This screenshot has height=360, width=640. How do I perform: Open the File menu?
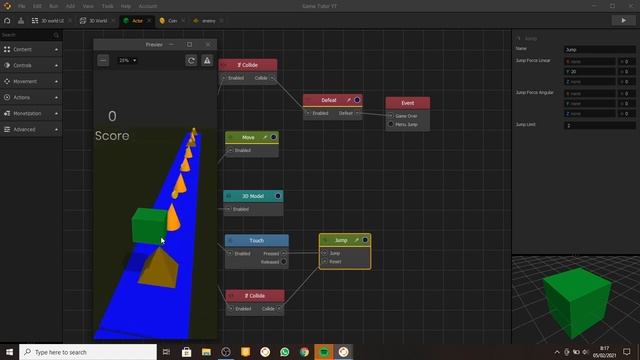(21, 6)
